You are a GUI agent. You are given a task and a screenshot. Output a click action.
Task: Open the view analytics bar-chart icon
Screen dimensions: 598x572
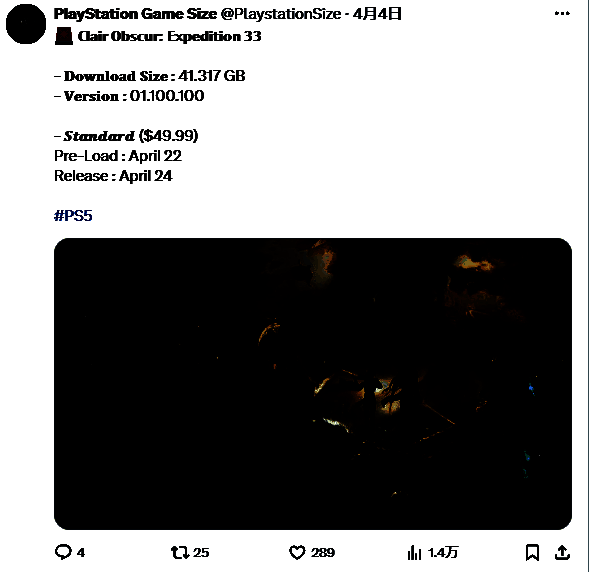pos(414,552)
